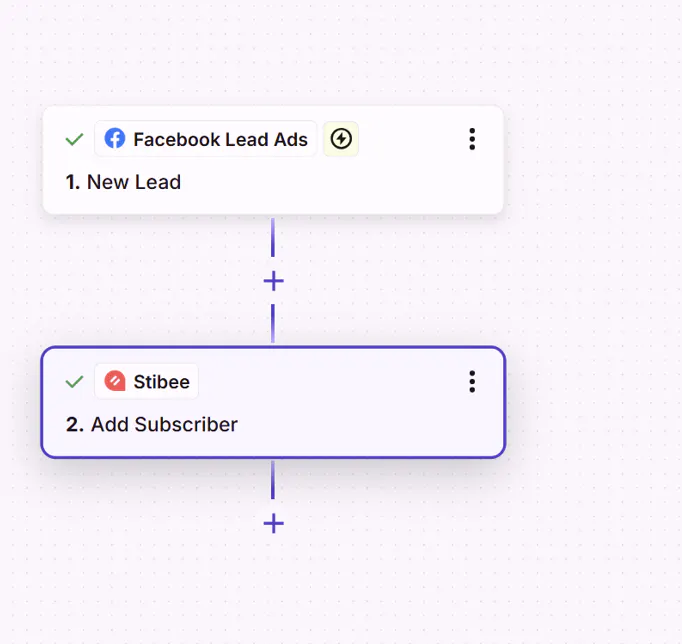Screen dimensions: 682x644
Task: Select the New Lead event text
Action: click(134, 182)
